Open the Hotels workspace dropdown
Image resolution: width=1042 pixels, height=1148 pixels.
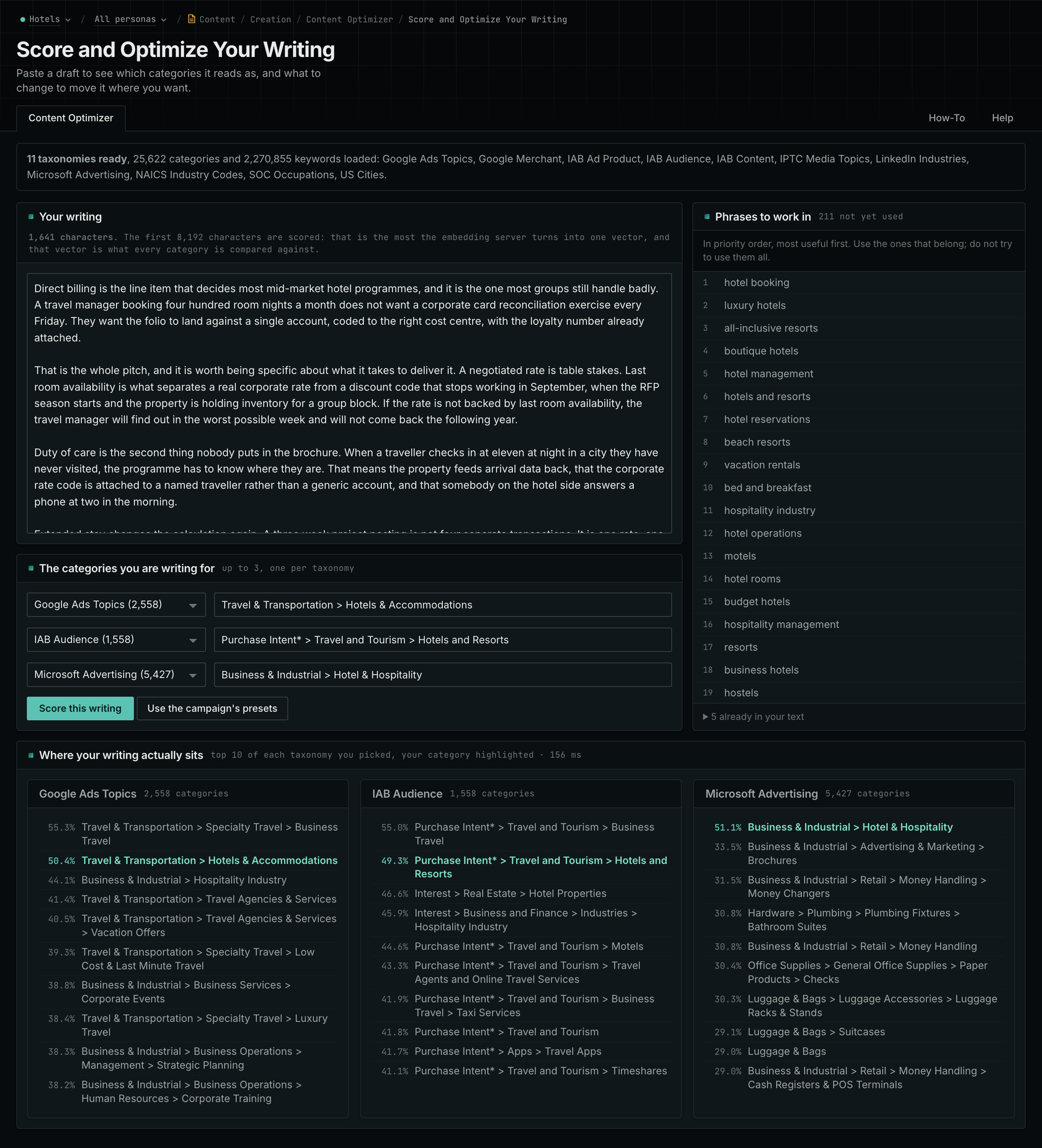(x=45, y=19)
